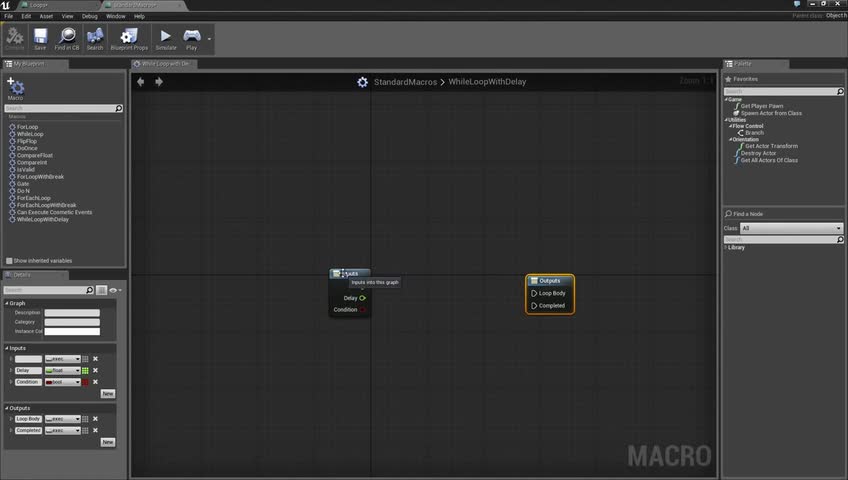This screenshot has height=480, width=848.
Task: Select the WhileLoopWithDelay macro
Action: tap(42, 219)
